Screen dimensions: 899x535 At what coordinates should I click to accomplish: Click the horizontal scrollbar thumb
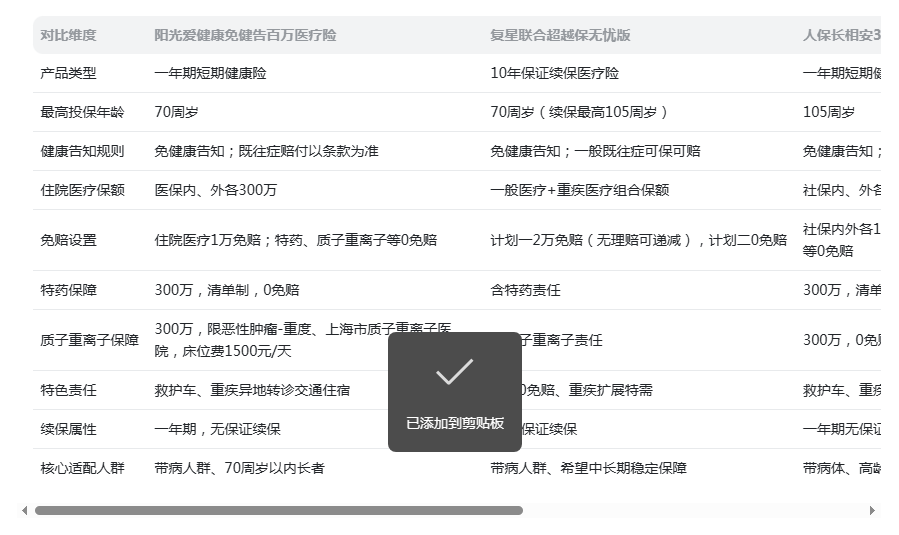click(x=279, y=510)
